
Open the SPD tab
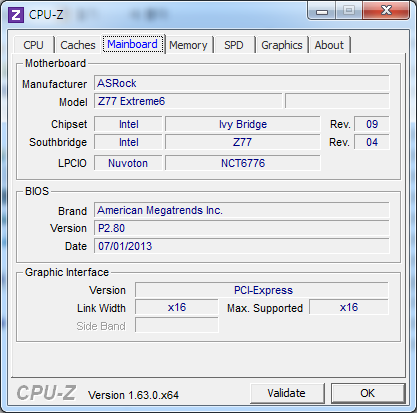coord(234,45)
